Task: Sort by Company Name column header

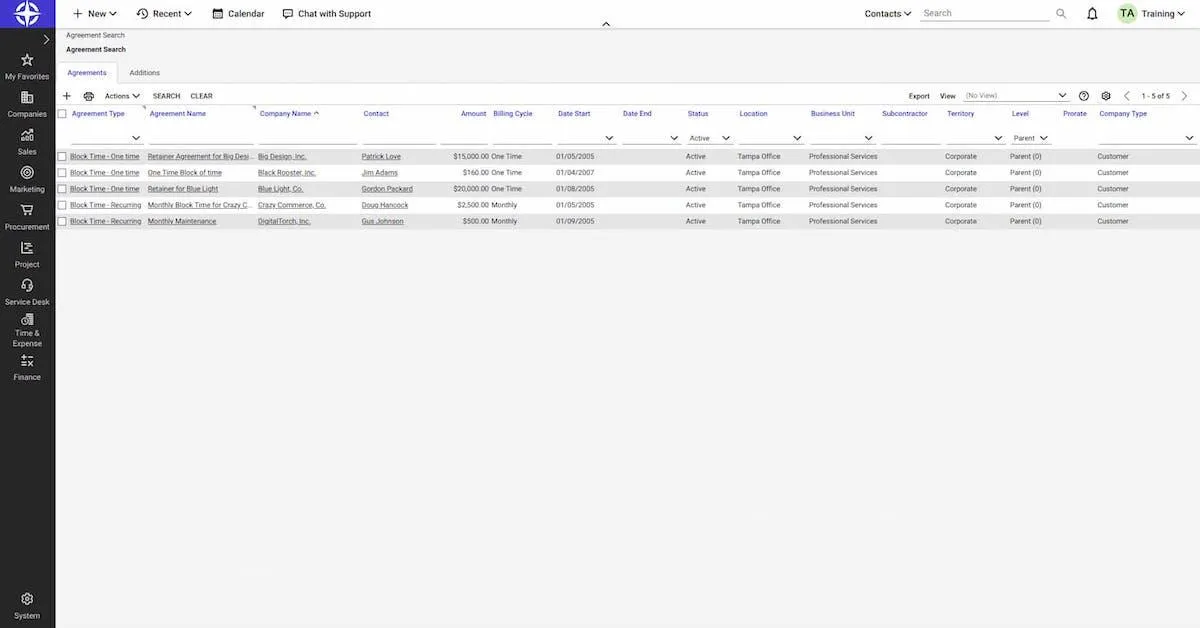Action: point(285,114)
